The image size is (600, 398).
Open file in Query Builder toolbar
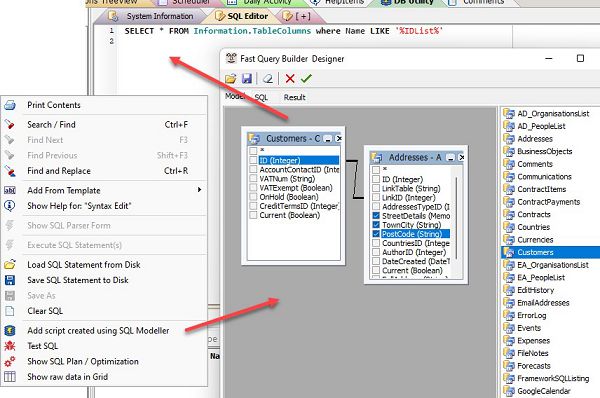pyautogui.click(x=230, y=78)
